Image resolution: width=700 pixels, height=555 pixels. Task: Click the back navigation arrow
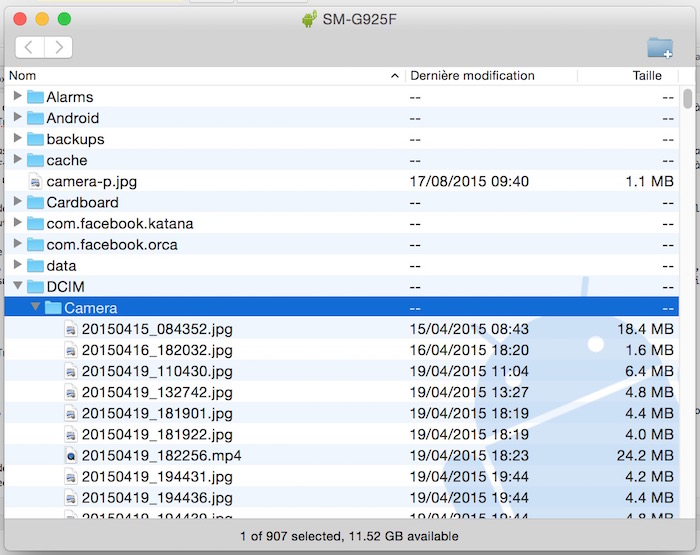pyautogui.click(x=30, y=47)
